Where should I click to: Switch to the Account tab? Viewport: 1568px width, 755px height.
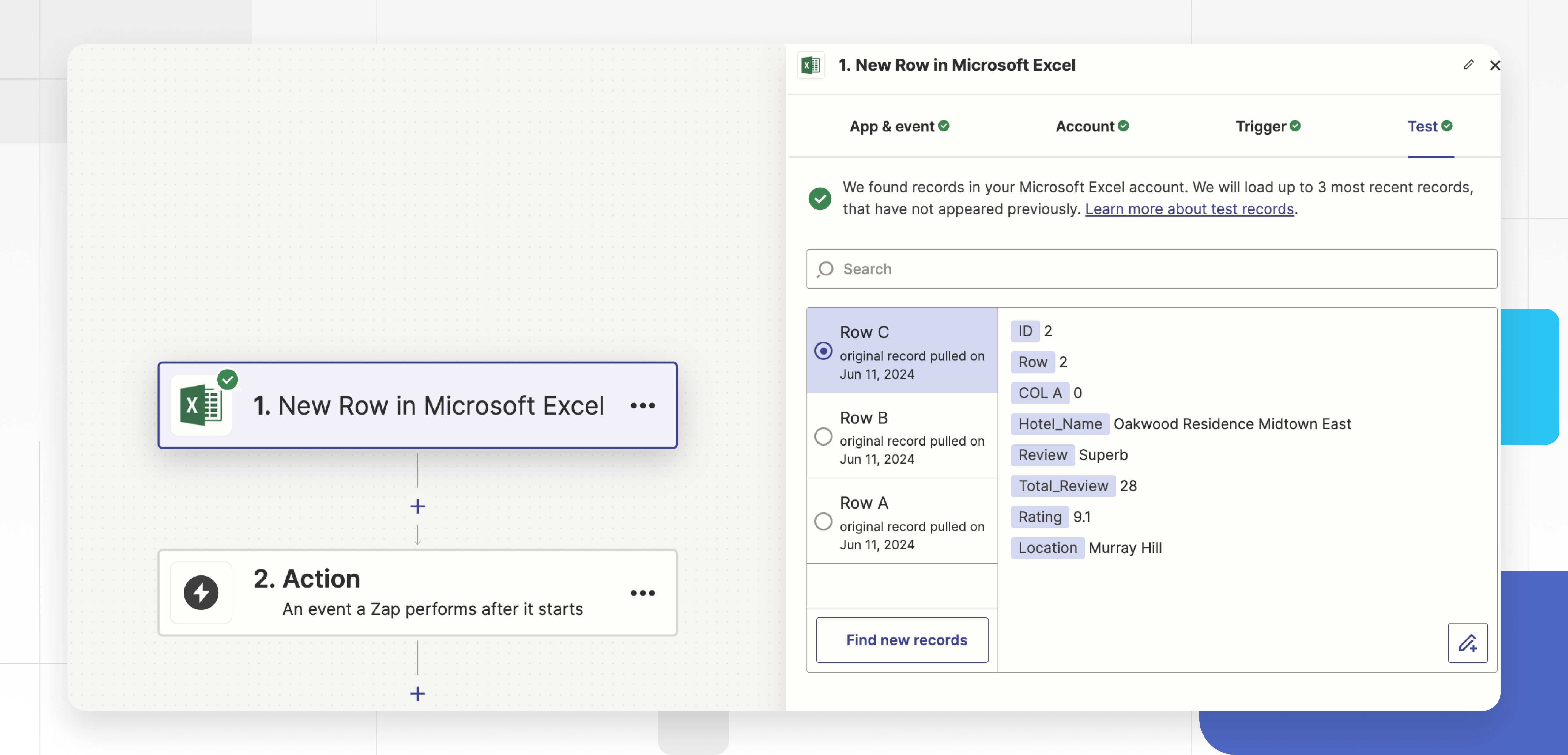click(x=1092, y=126)
